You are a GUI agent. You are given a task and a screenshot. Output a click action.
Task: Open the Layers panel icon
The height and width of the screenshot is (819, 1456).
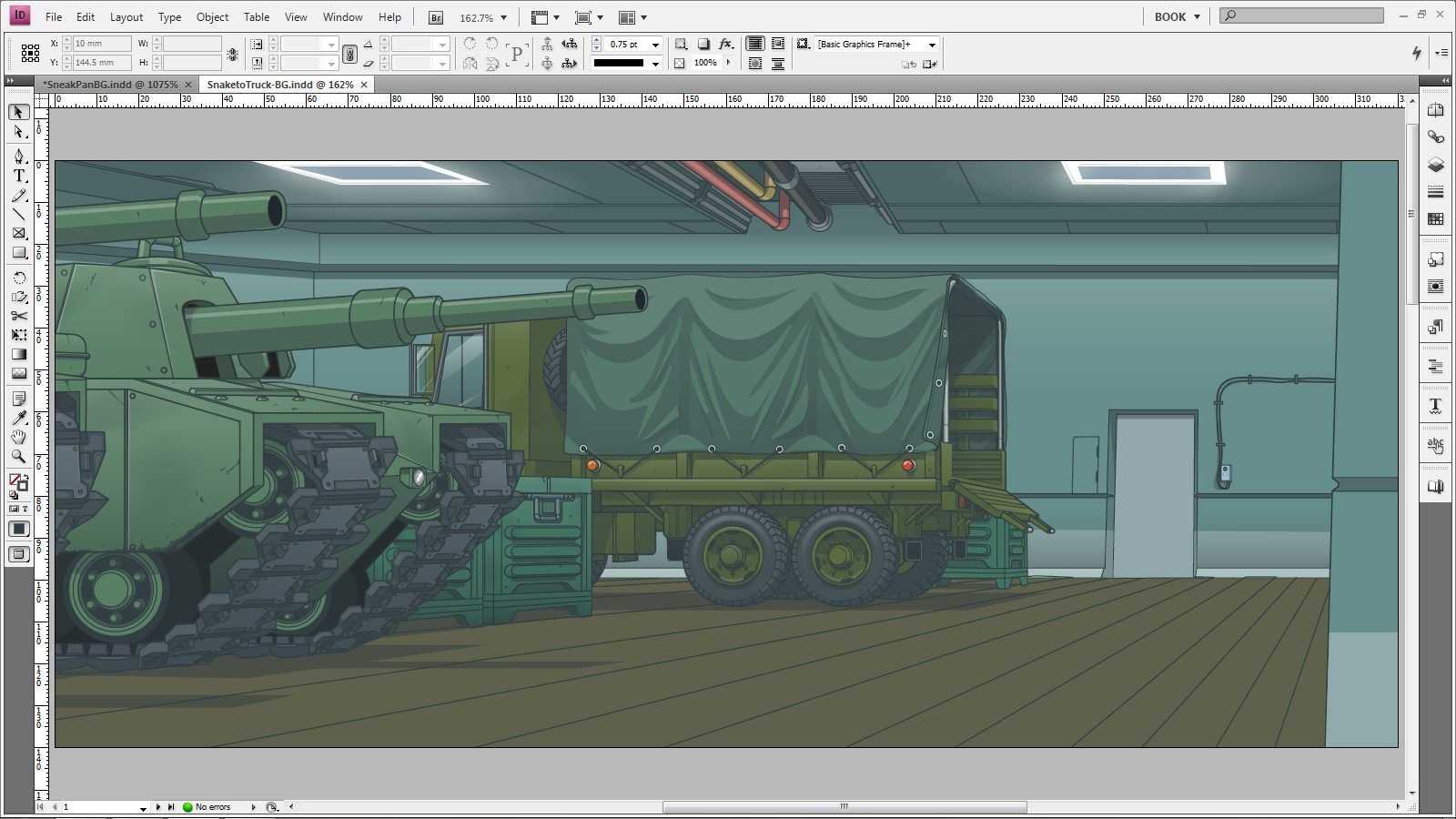click(1436, 165)
